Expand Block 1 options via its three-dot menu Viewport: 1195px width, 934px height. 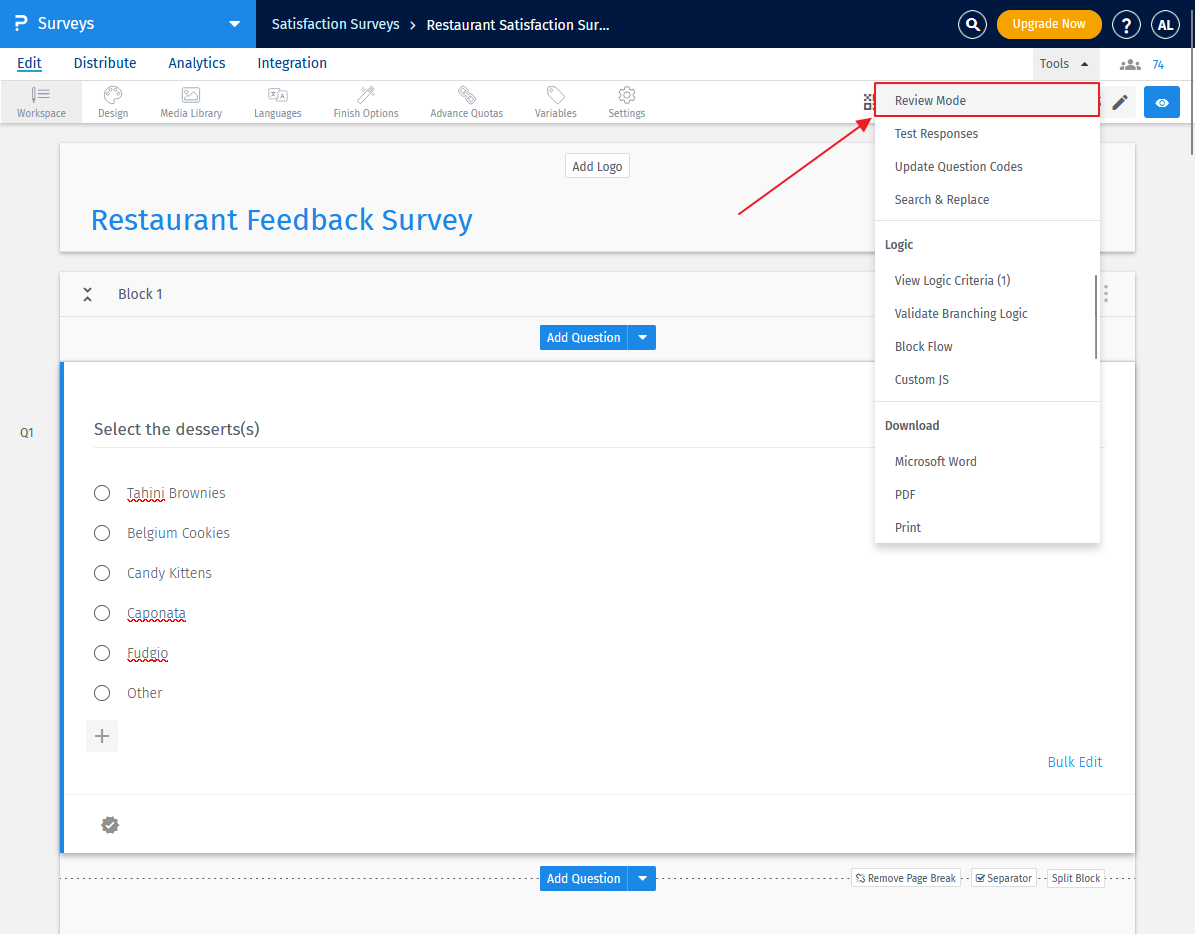(x=1105, y=293)
